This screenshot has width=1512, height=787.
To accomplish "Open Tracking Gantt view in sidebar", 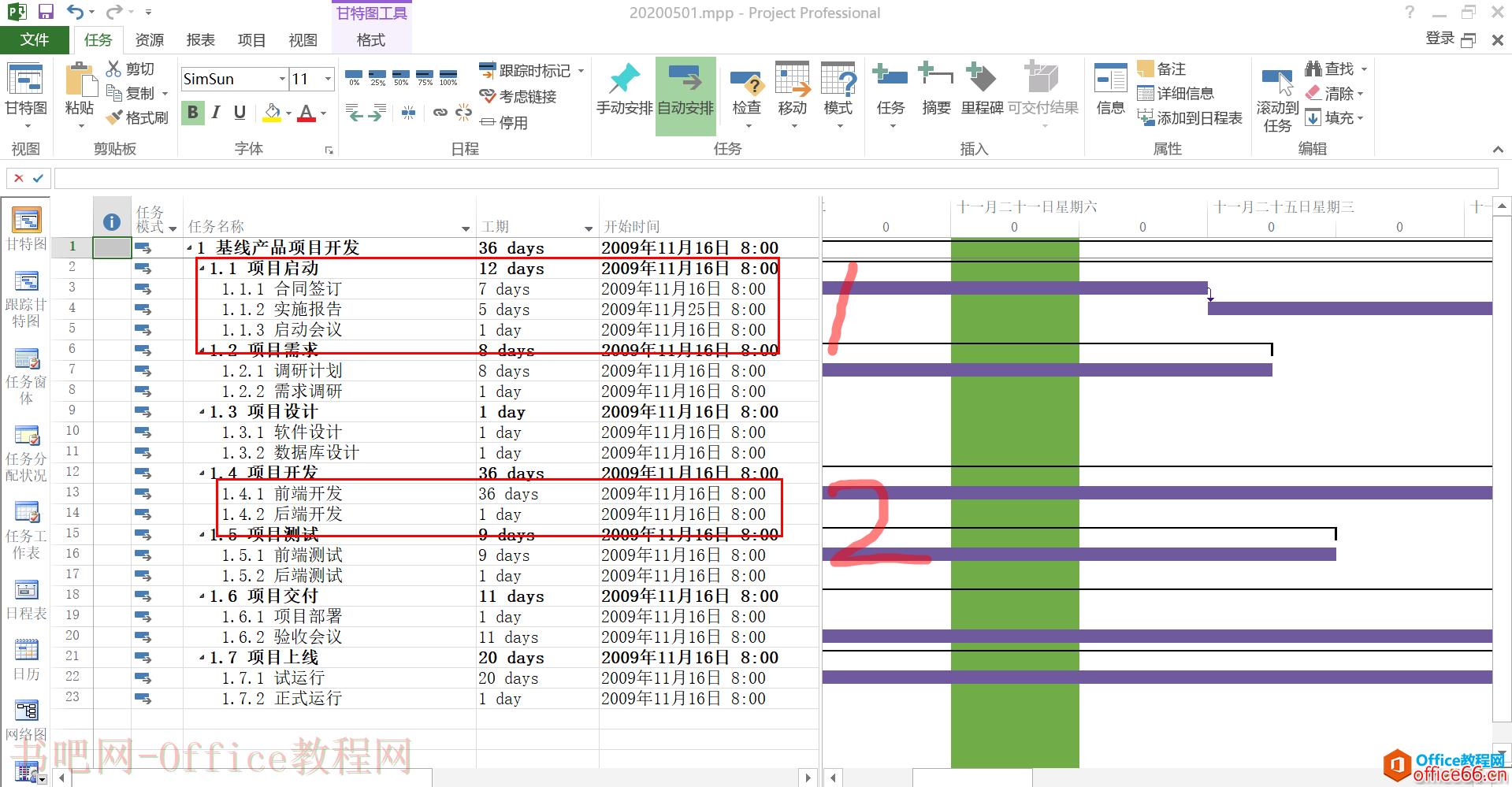I will (x=26, y=299).
